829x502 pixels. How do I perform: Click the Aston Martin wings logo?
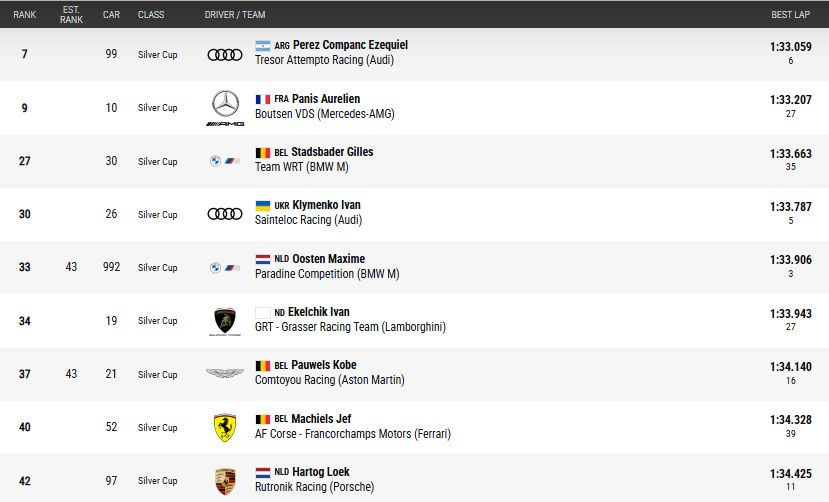[x=224, y=374]
